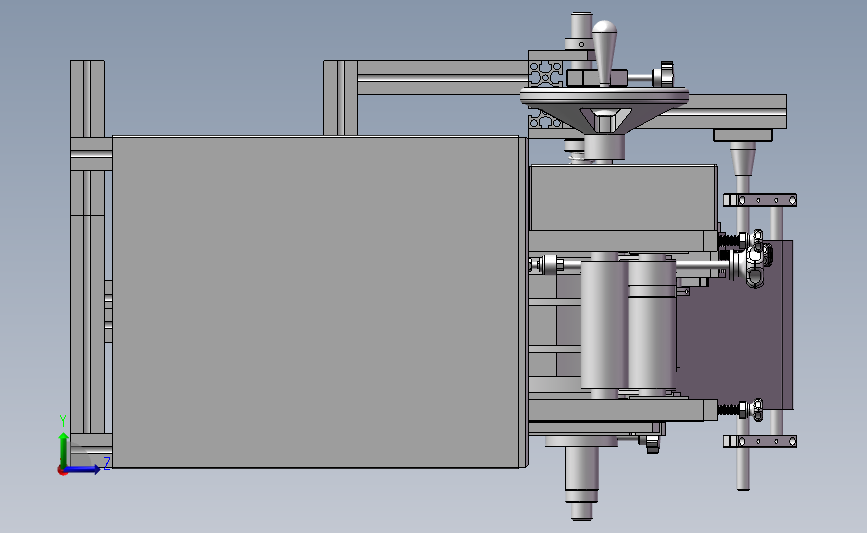The width and height of the screenshot is (867, 533).
Task: Select the gray block above the rollers
Action: point(623,197)
